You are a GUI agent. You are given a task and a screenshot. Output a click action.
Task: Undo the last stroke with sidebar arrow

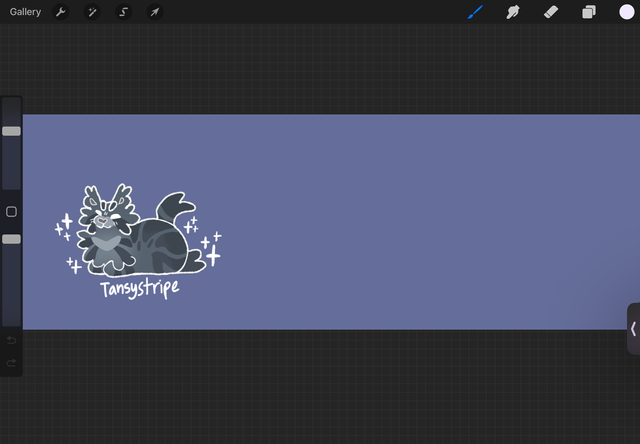point(11,340)
